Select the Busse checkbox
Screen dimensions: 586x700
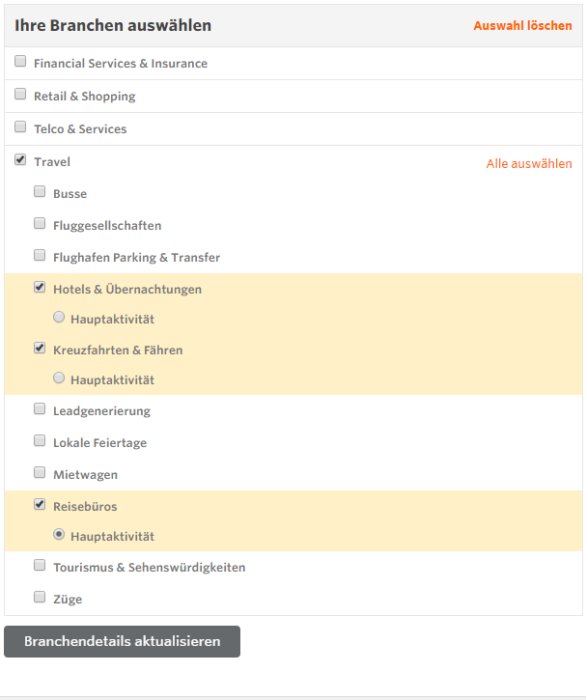[40, 192]
